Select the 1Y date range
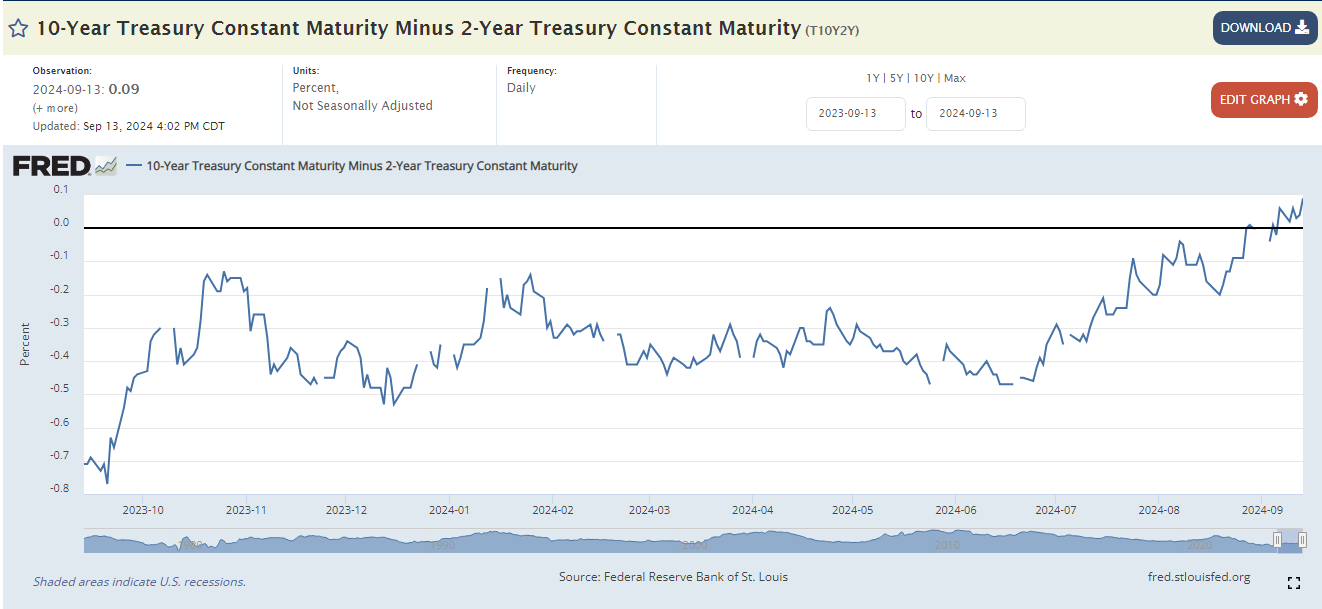 tap(873, 78)
